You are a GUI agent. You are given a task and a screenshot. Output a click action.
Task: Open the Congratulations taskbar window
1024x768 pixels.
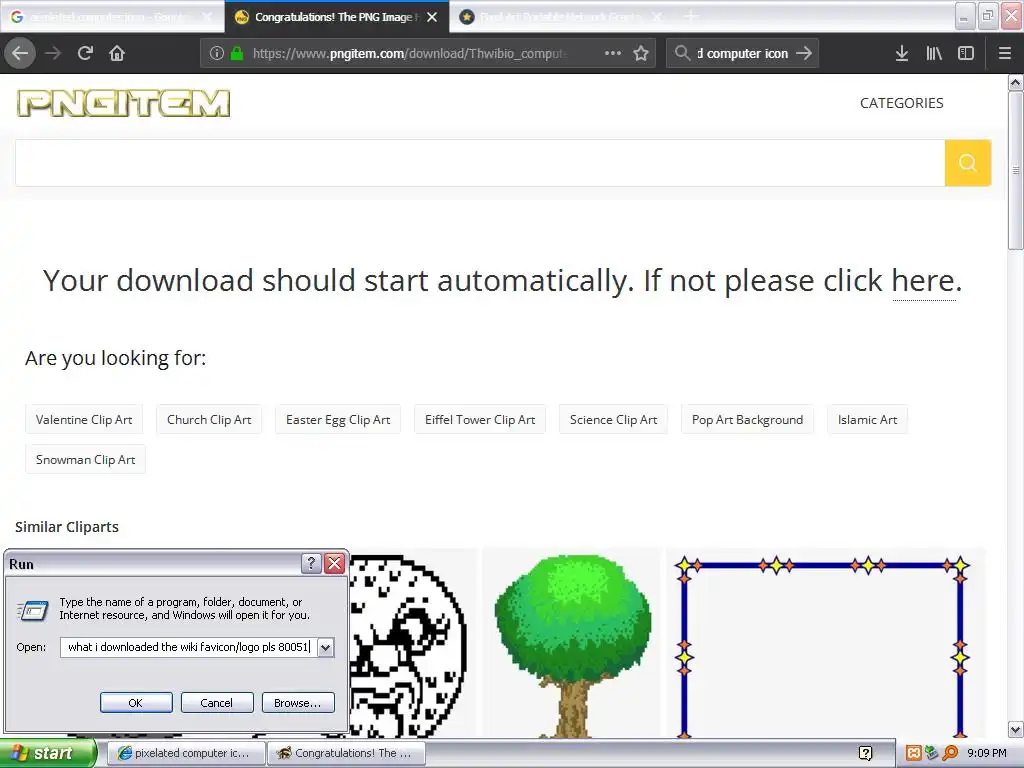coord(346,753)
